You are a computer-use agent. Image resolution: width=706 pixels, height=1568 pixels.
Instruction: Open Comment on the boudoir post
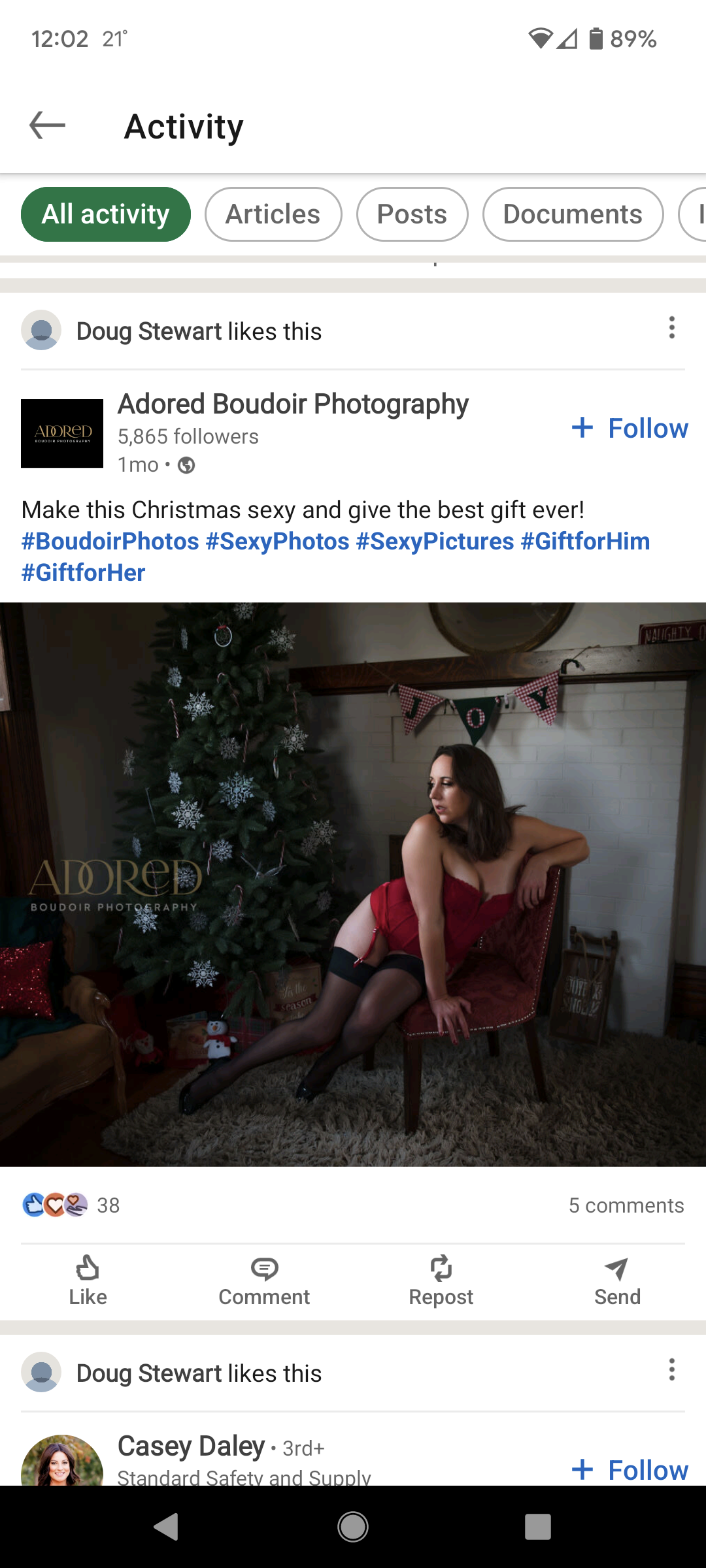pos(264,1281)
